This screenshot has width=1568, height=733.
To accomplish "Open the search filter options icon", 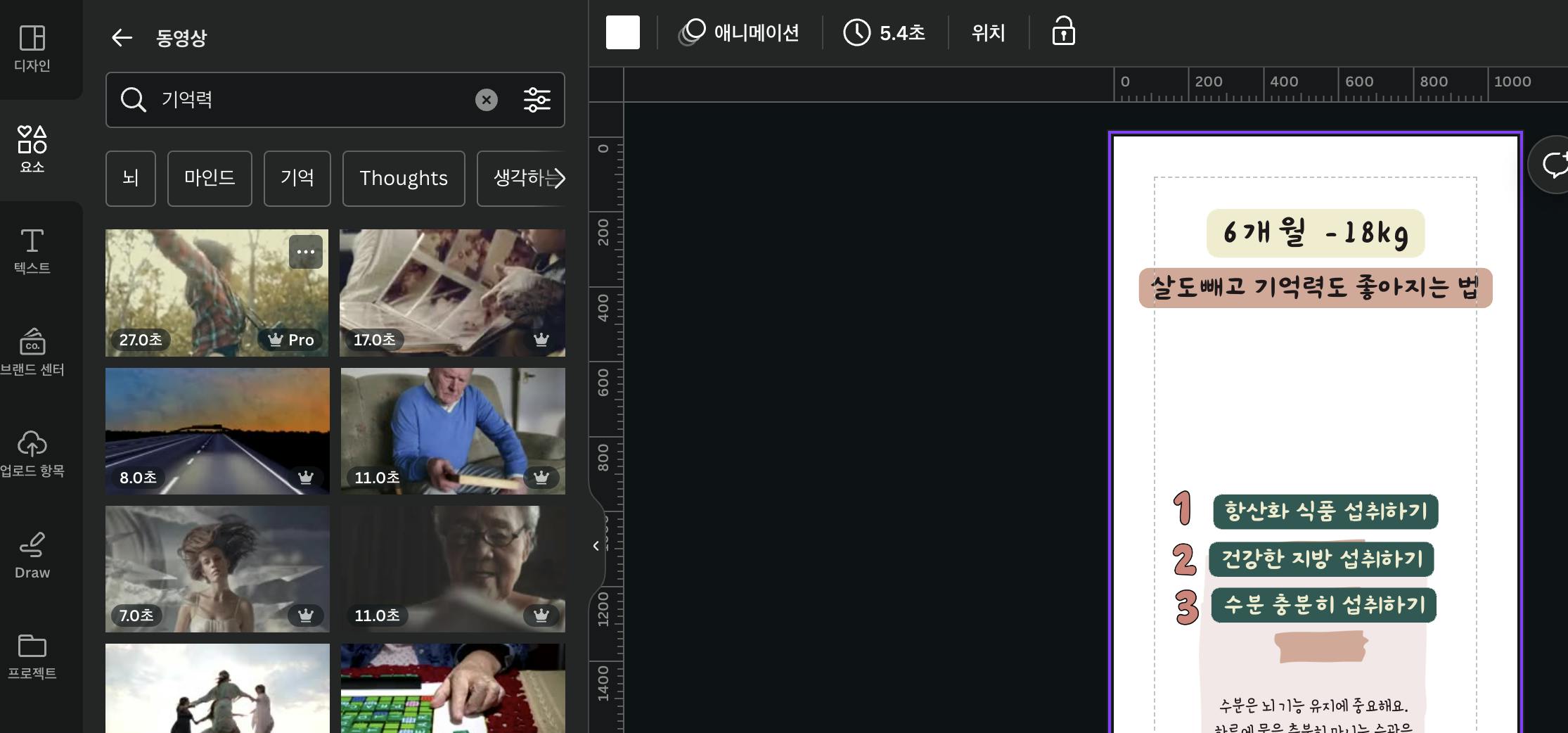I will click(536, 100).
